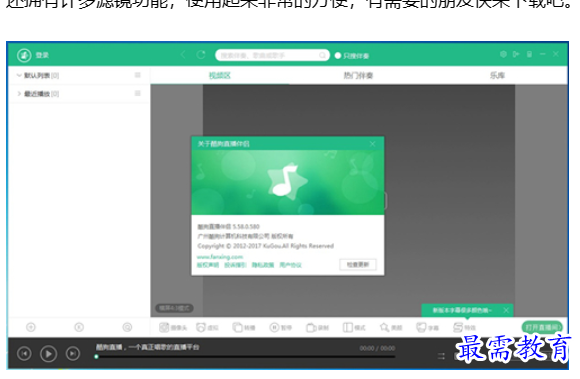Switch to the 热门伴奏 tab
The image size is (580, 379).
pos(358,76)
